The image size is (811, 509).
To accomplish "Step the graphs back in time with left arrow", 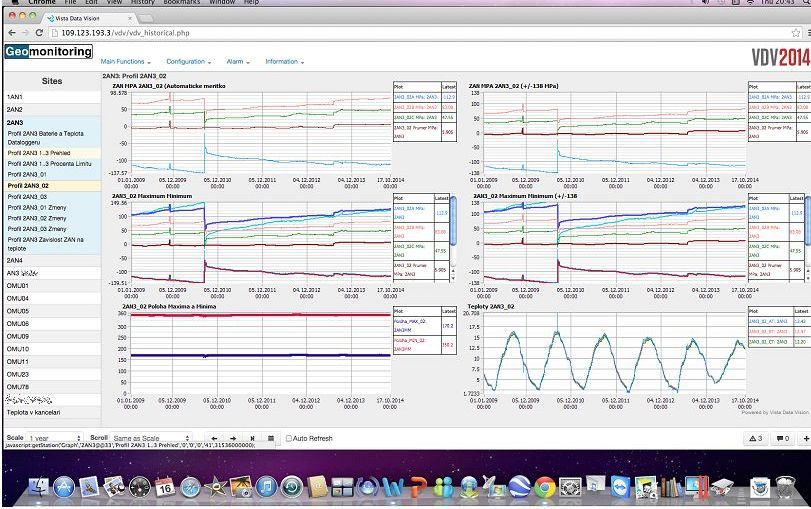I will coord(214,438).
